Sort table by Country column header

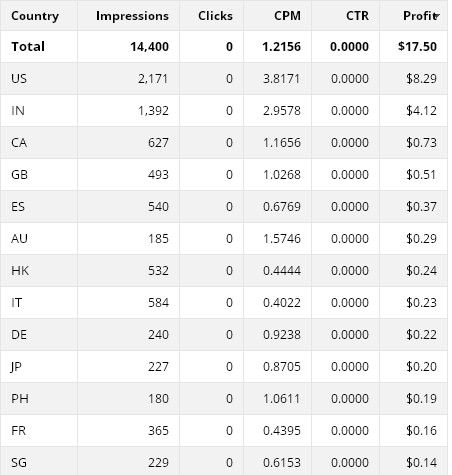pos(35,16)
